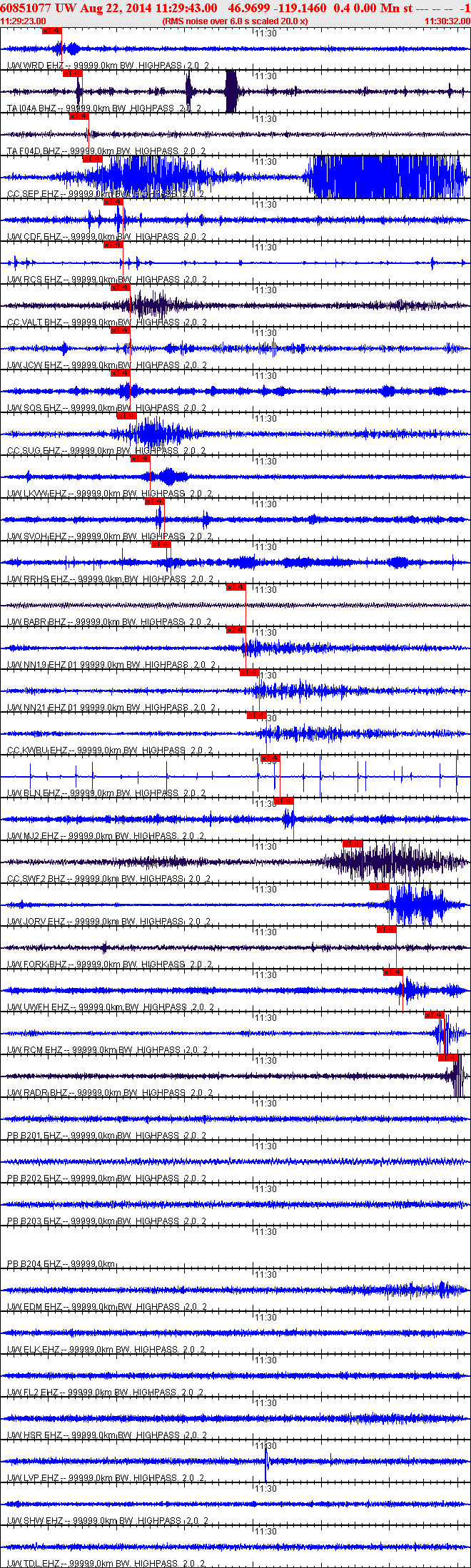Select the pick marker on UW RADR trace

[448, 1058]
